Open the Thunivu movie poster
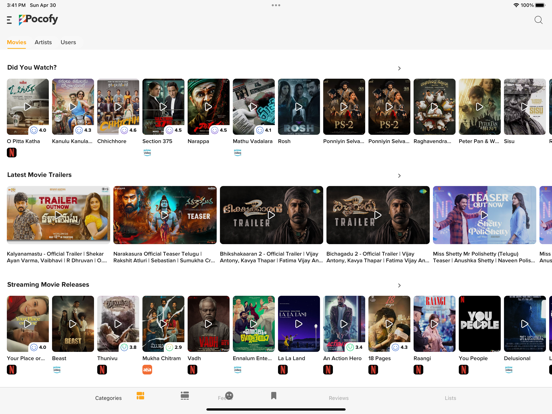Image resolution: width=552 pixels, height=414 pixels. [x=118, y=324]
